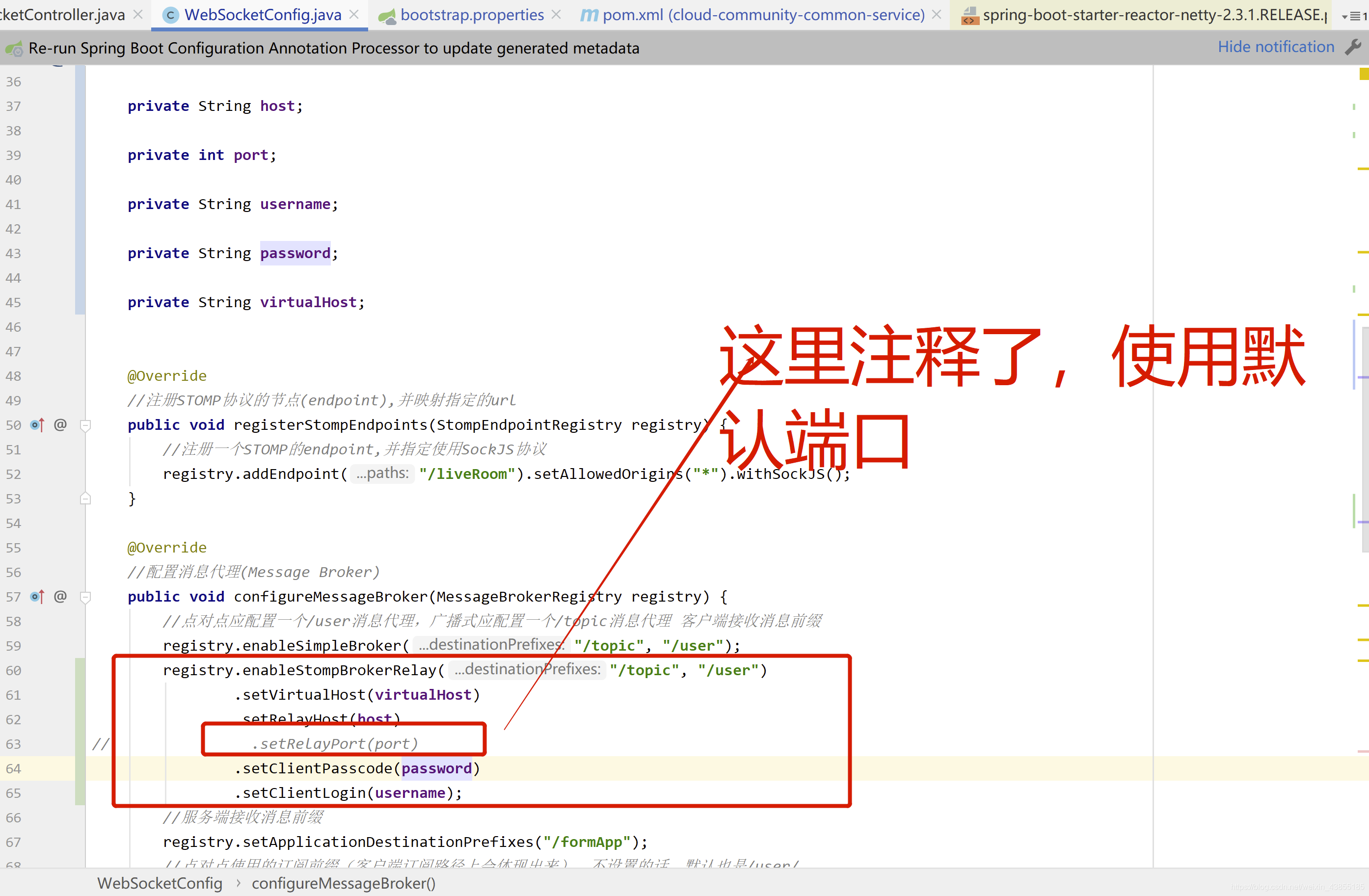Click configureMessageBroker() breadcrumb
The width and height of the screenshot is (1369, 896).
click(x=344, y=883)
